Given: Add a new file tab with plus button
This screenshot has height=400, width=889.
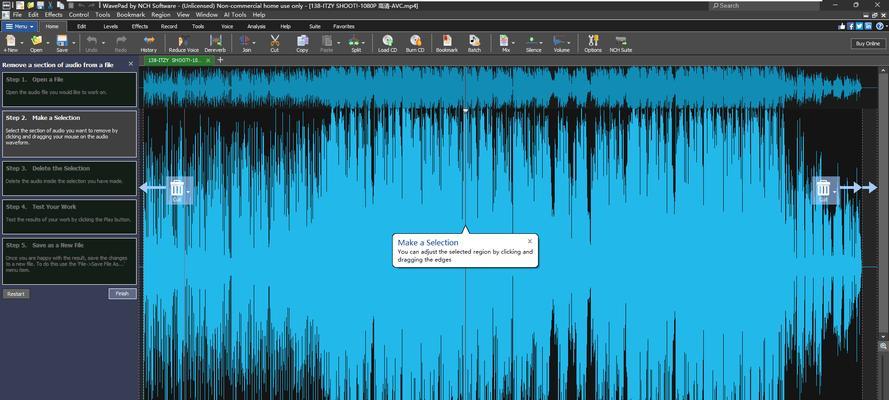Looking at the screenshot, I should (221, 59).
